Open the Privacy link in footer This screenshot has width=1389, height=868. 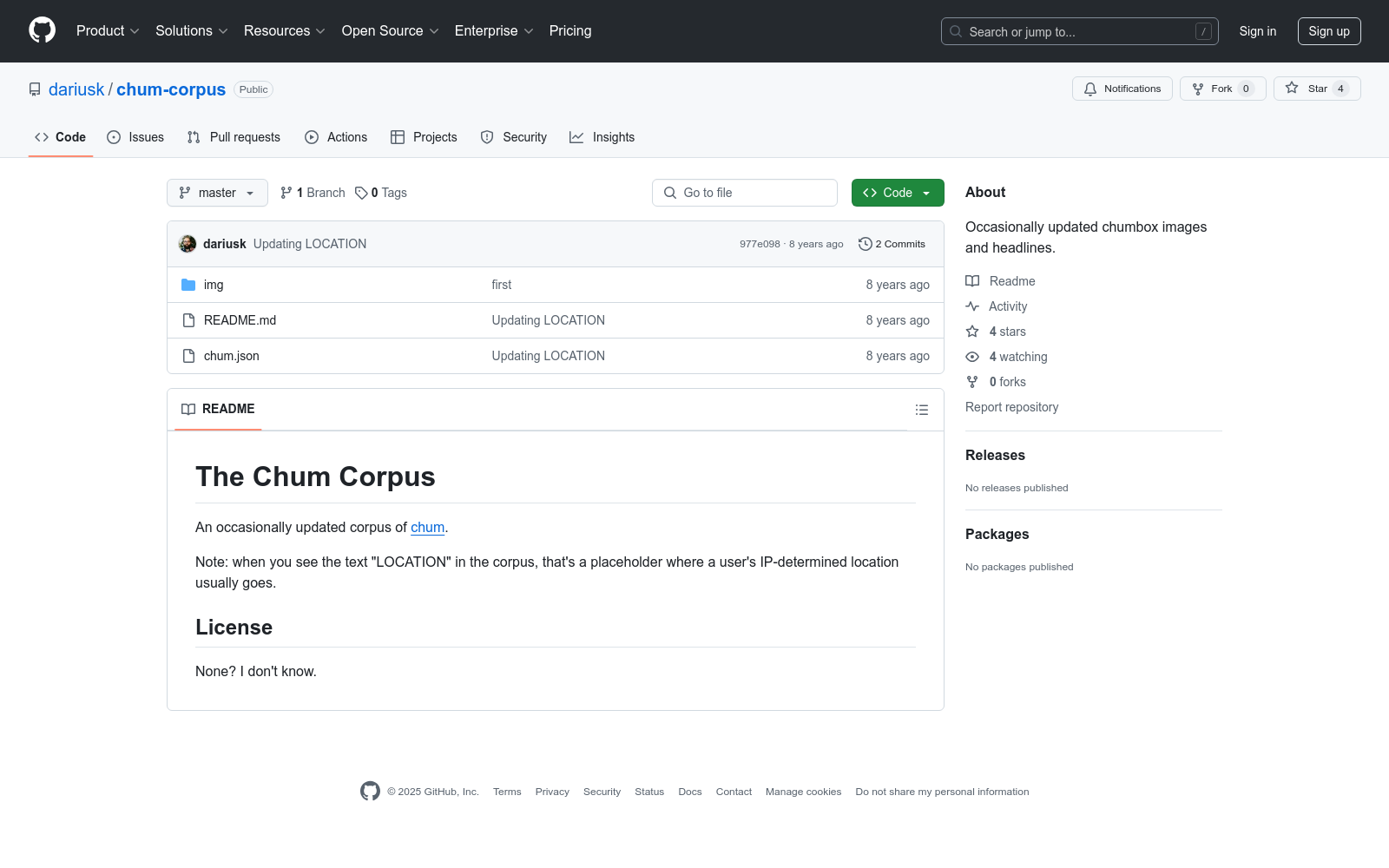[552, 792]
